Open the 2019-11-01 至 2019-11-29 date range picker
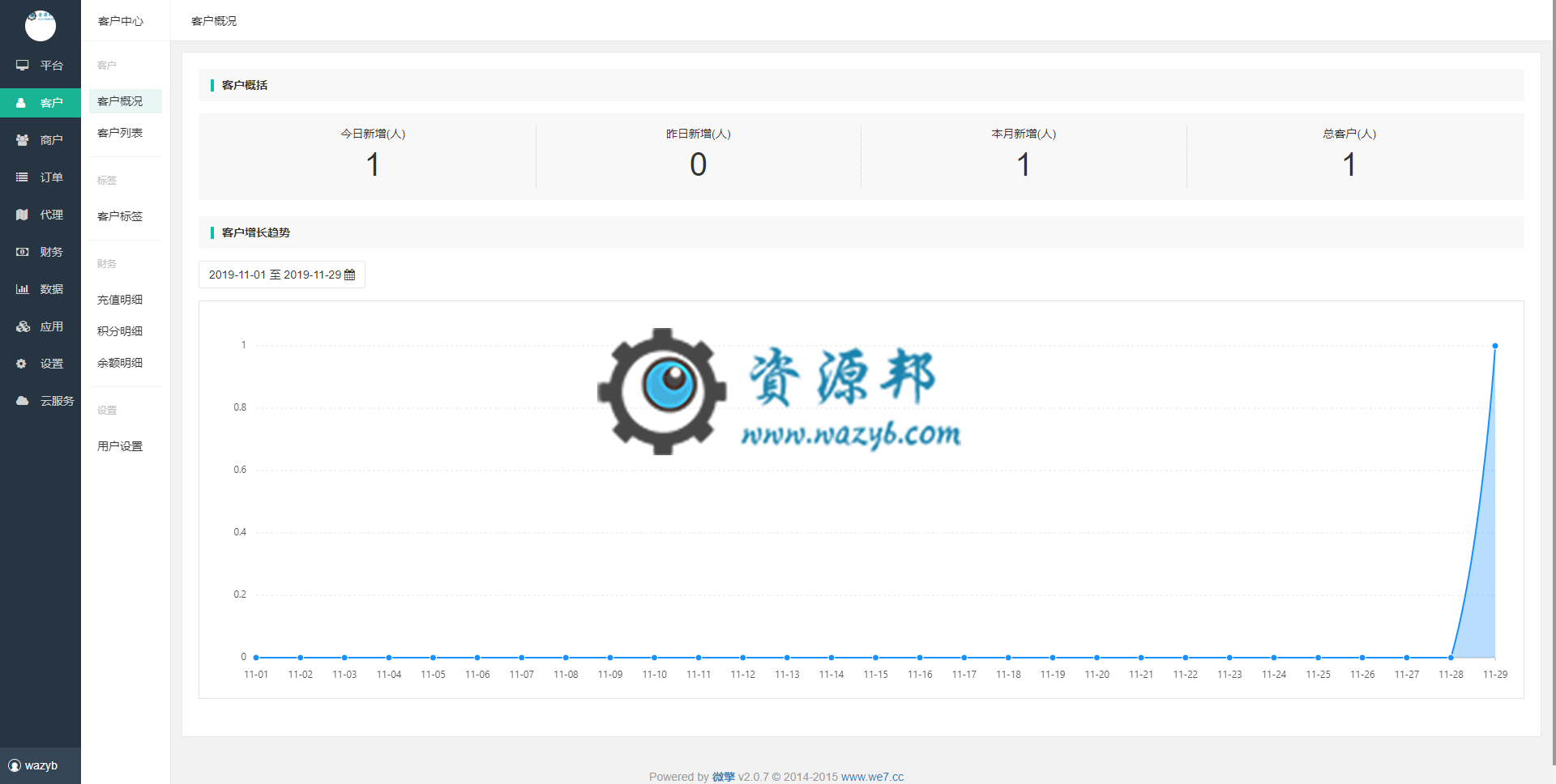1556x784 pixels. [x=282, y=275]
